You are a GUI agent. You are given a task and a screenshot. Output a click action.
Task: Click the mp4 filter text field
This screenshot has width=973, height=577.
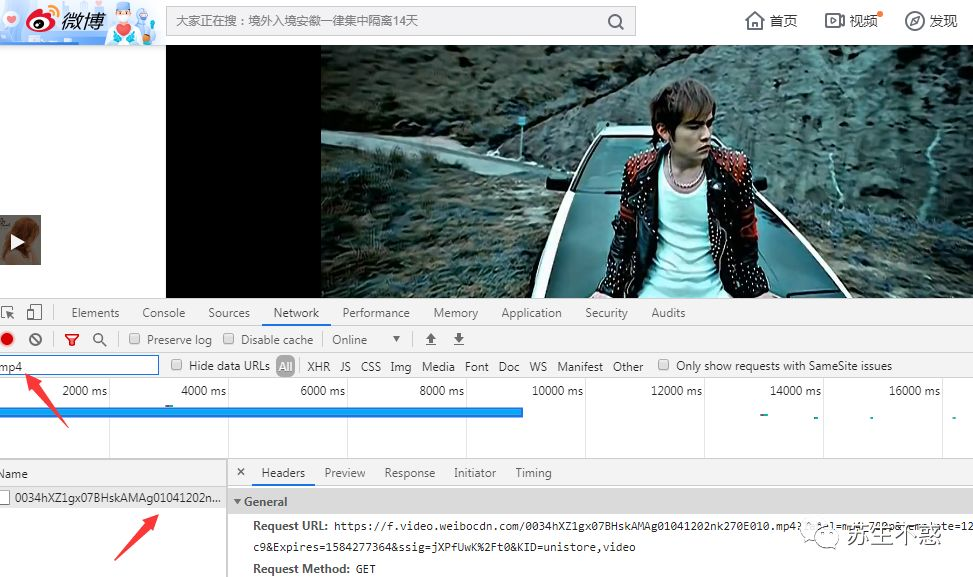pyautogui.click(x=80, y=366)
